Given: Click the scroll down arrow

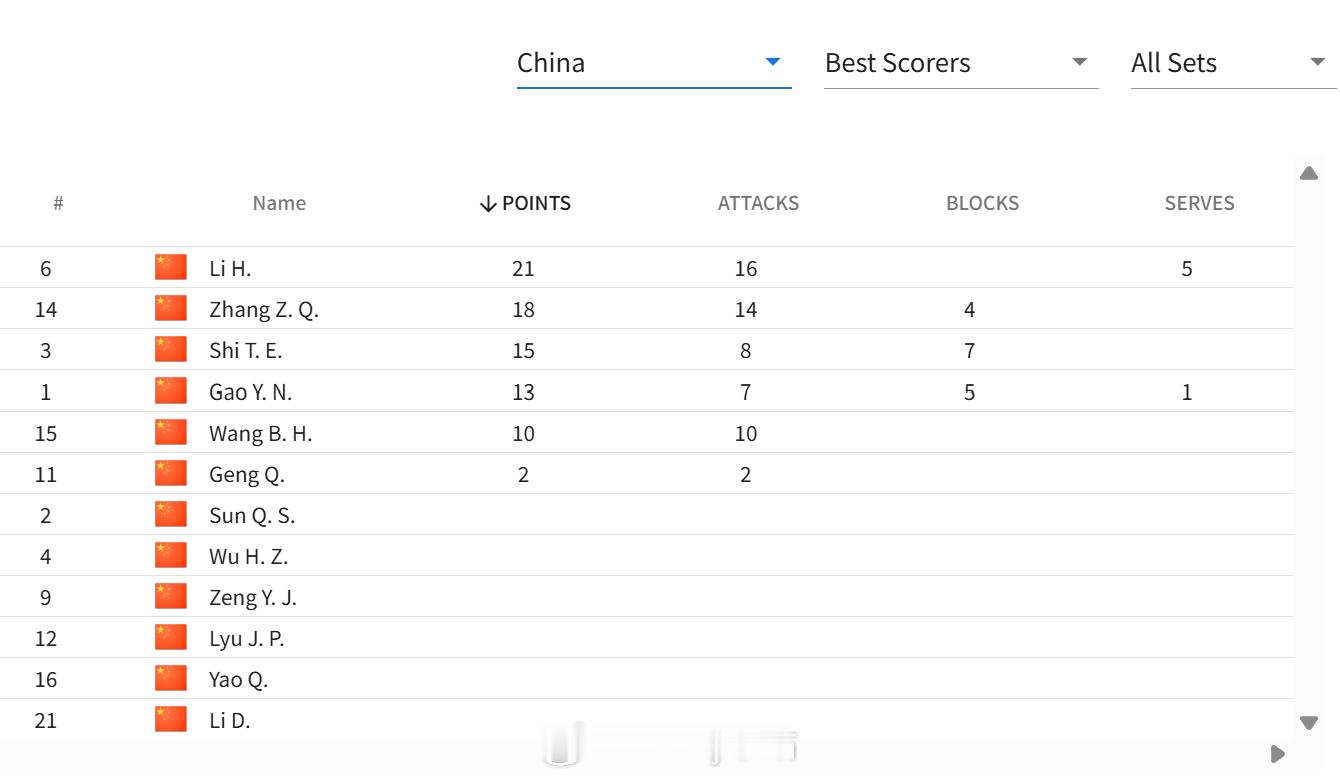Looking at the screenshot, I should (x=1308, y=722).
